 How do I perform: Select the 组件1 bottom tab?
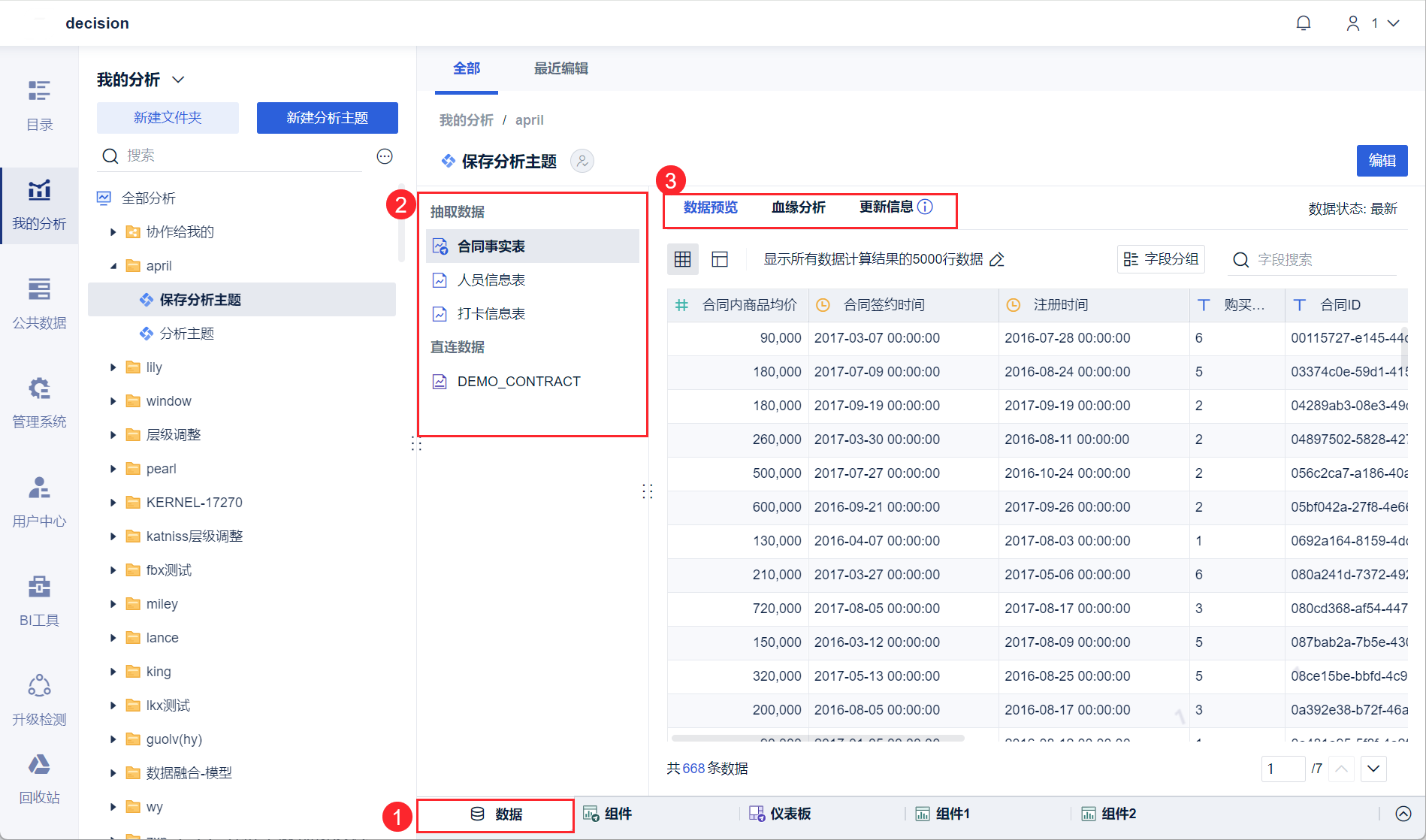(x=943, y=814)
